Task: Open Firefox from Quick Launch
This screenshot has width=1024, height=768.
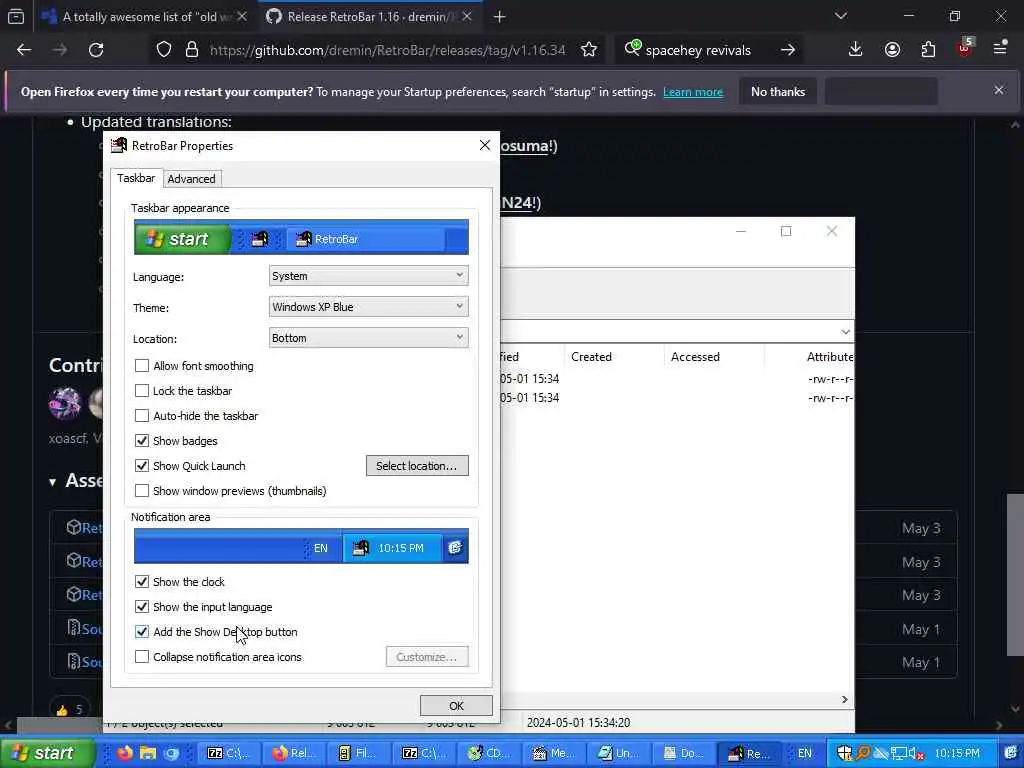Action: click(125, 753)
